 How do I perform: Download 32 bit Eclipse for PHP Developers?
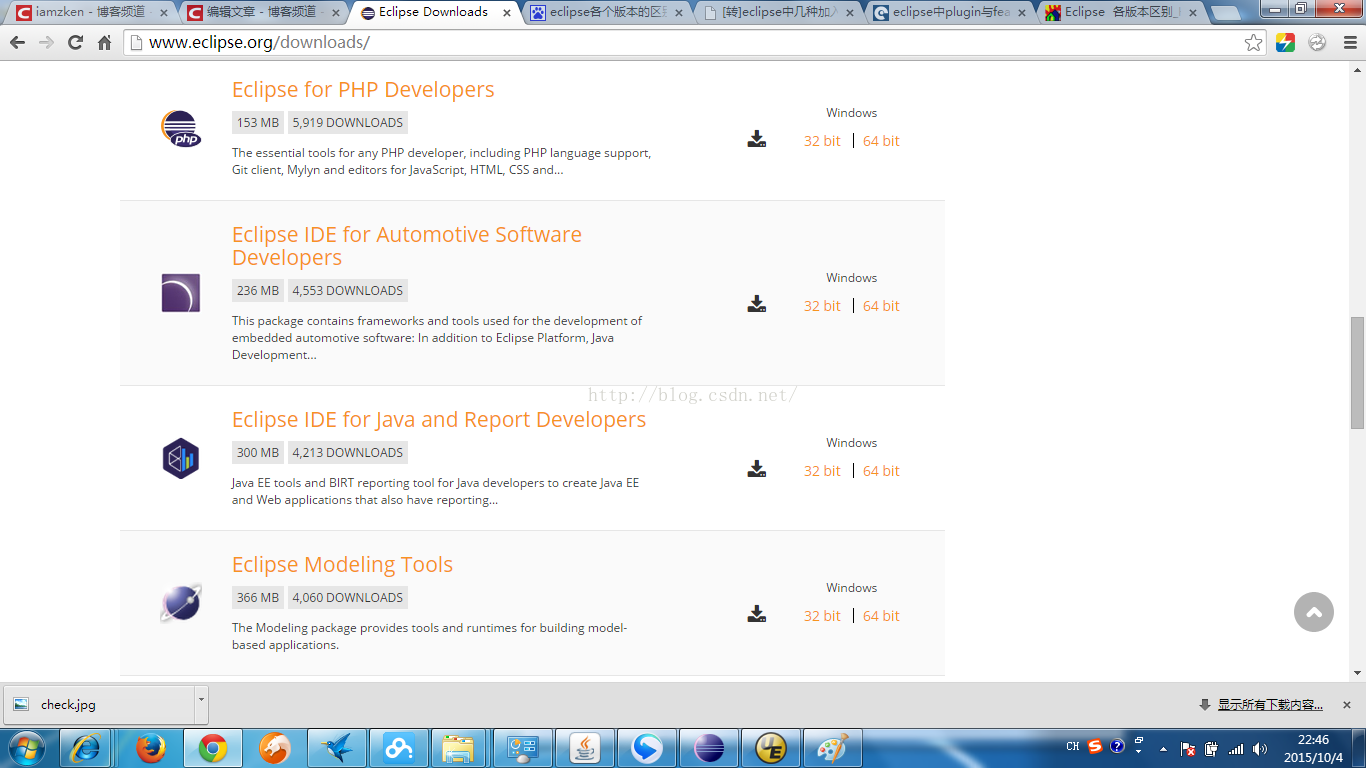click(822, 141)
